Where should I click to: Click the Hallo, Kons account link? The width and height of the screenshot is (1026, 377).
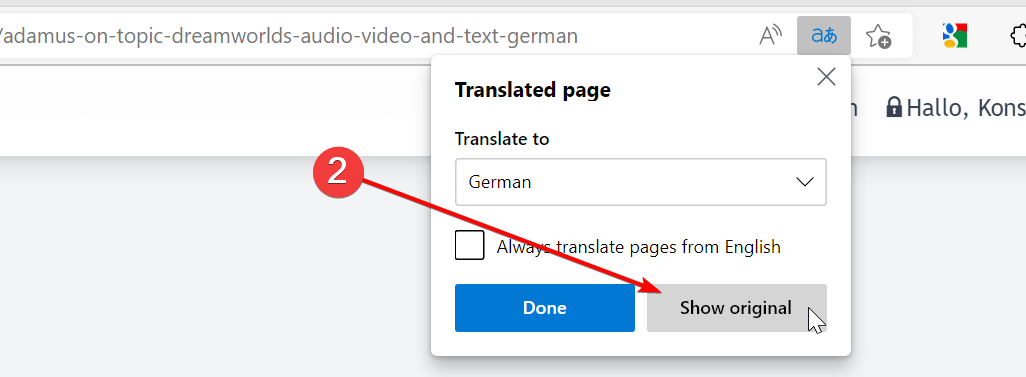(955, 107)
